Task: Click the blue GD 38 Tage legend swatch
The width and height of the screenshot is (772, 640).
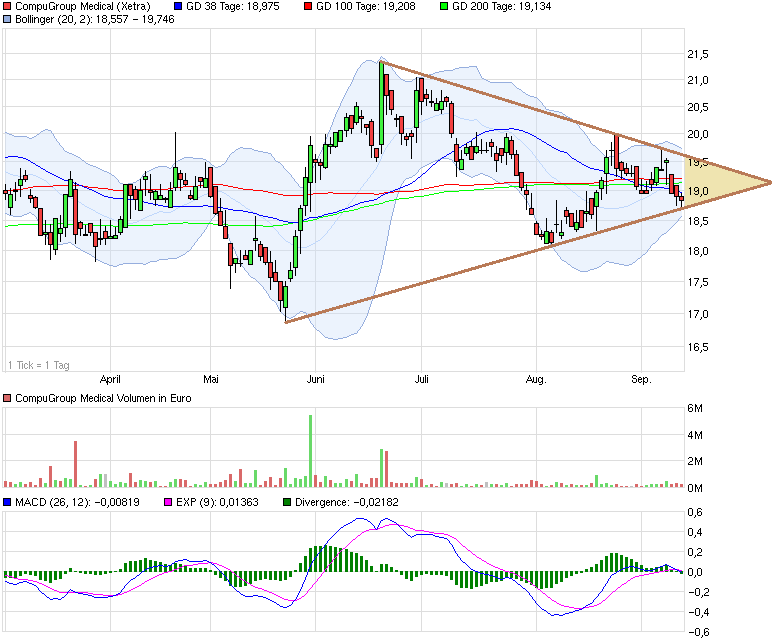Action: [178, 6]
